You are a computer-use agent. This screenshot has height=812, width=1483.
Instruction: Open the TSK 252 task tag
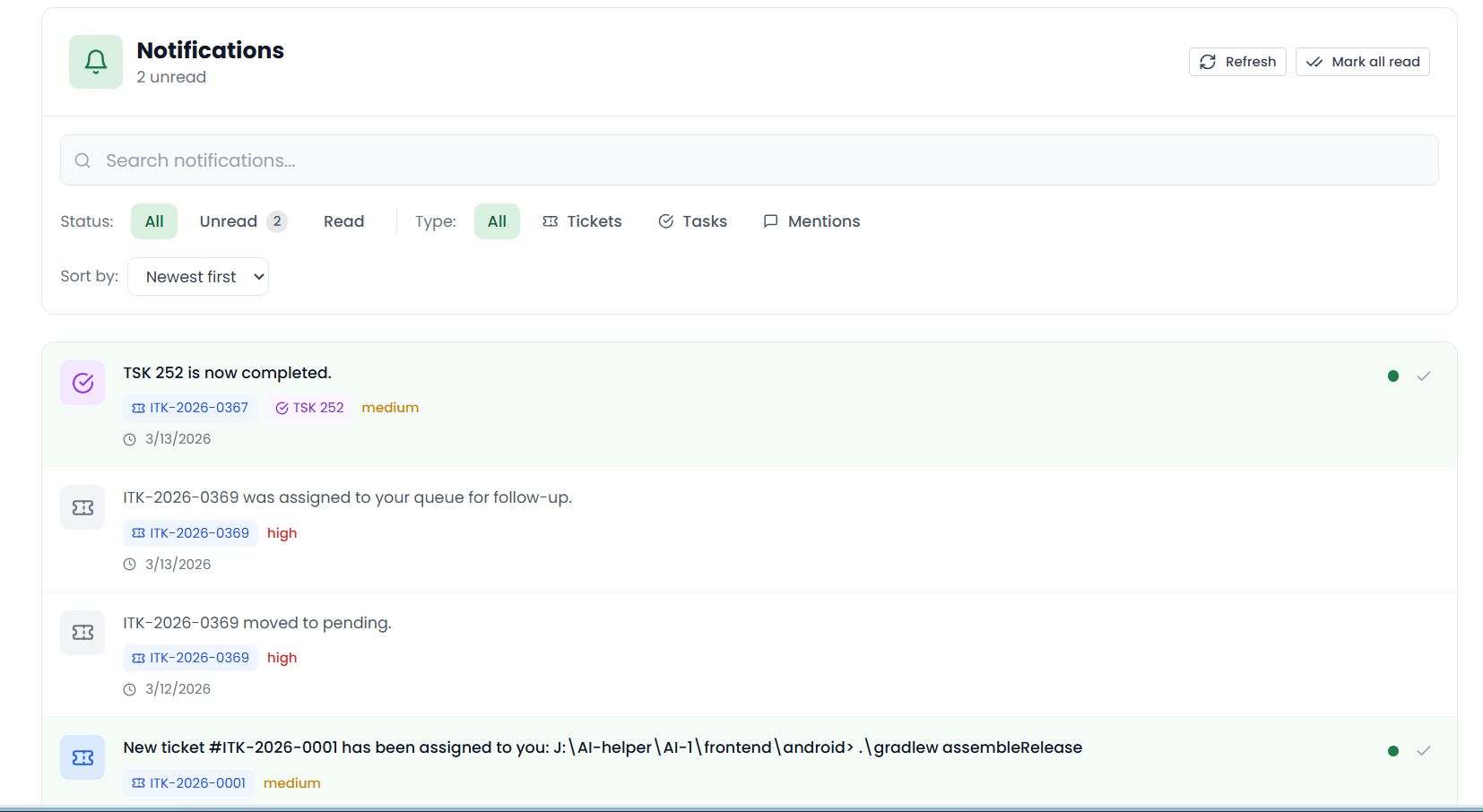click(x=309, y=408)
